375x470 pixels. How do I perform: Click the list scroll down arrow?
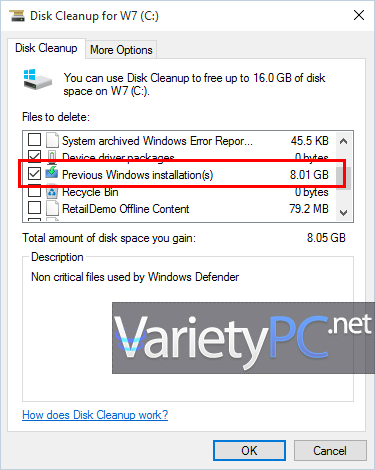[x=343, y=212]
